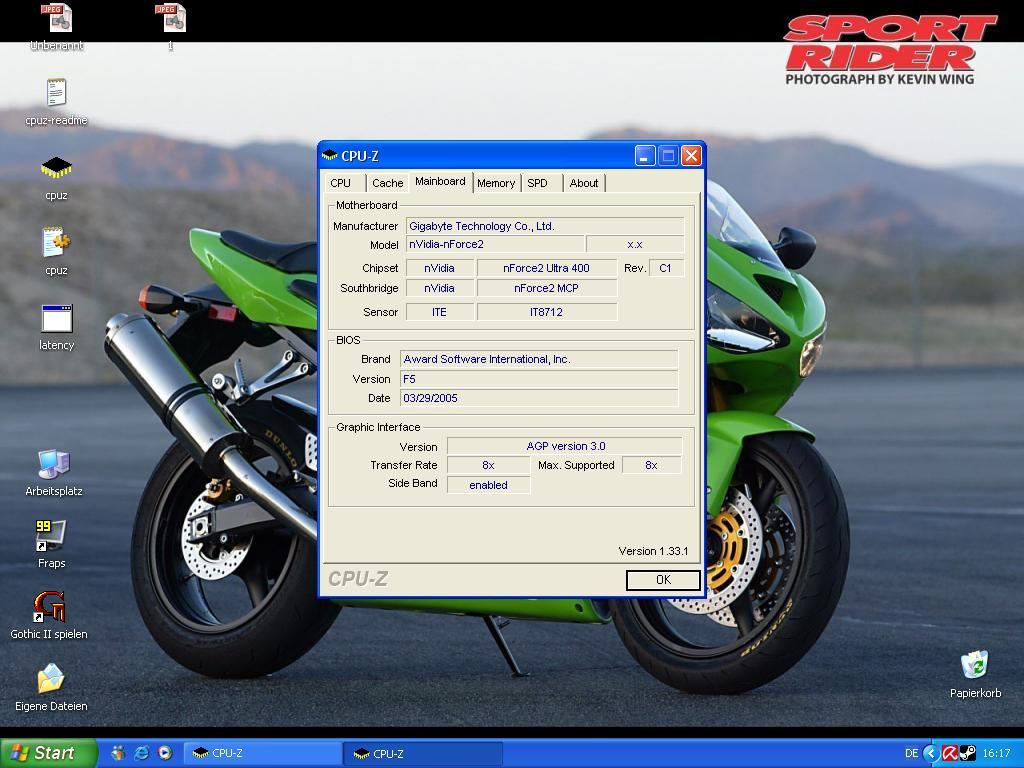The image size is (1024, 768).
Task: Select the second CPU-Z taskbar button
Action: pyautogui.click(x=423, y=753)
